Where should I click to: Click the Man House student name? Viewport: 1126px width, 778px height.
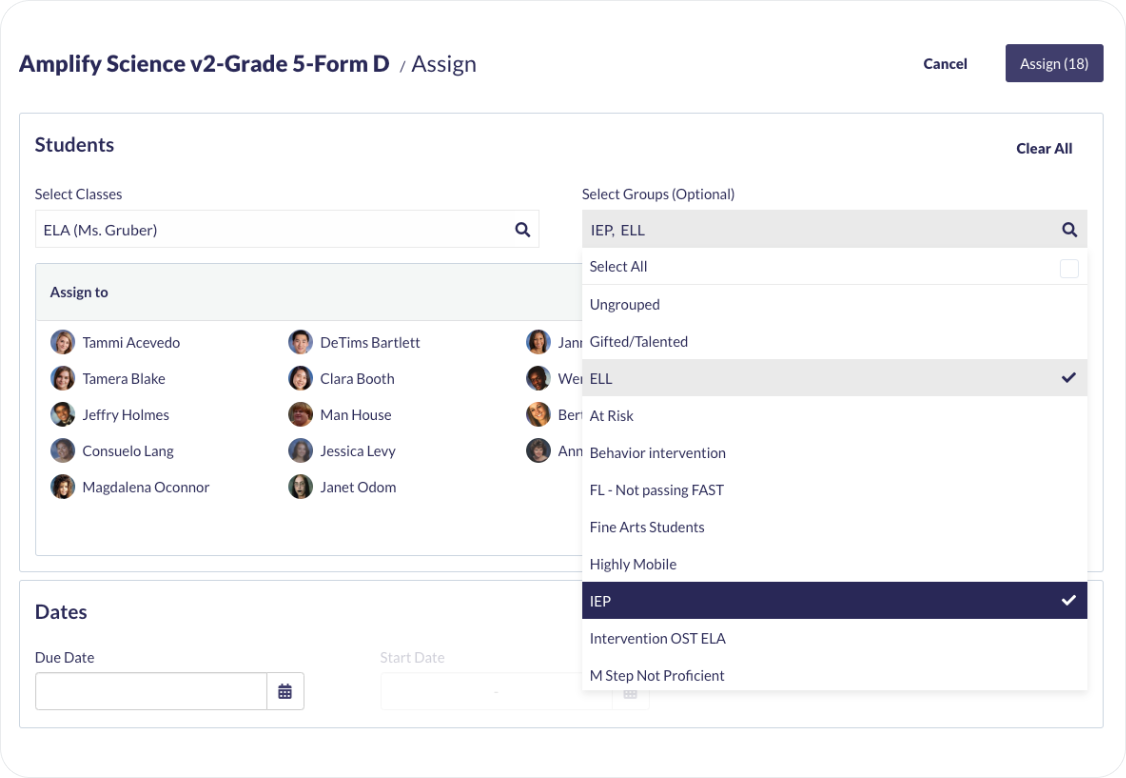coord(355,415)
